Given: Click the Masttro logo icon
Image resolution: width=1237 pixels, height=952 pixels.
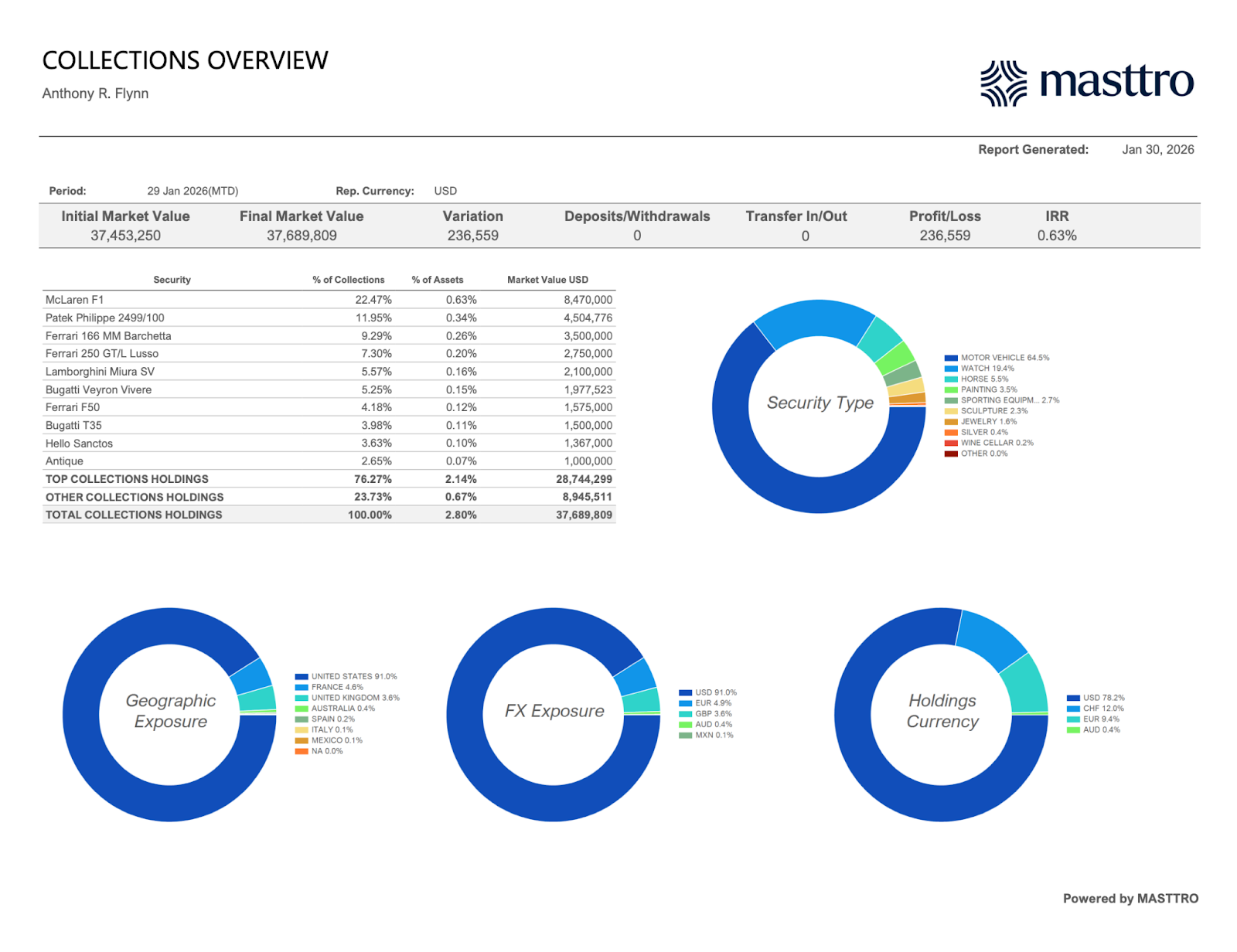Looking at the screenshot, I should (x=1004, y=83).
